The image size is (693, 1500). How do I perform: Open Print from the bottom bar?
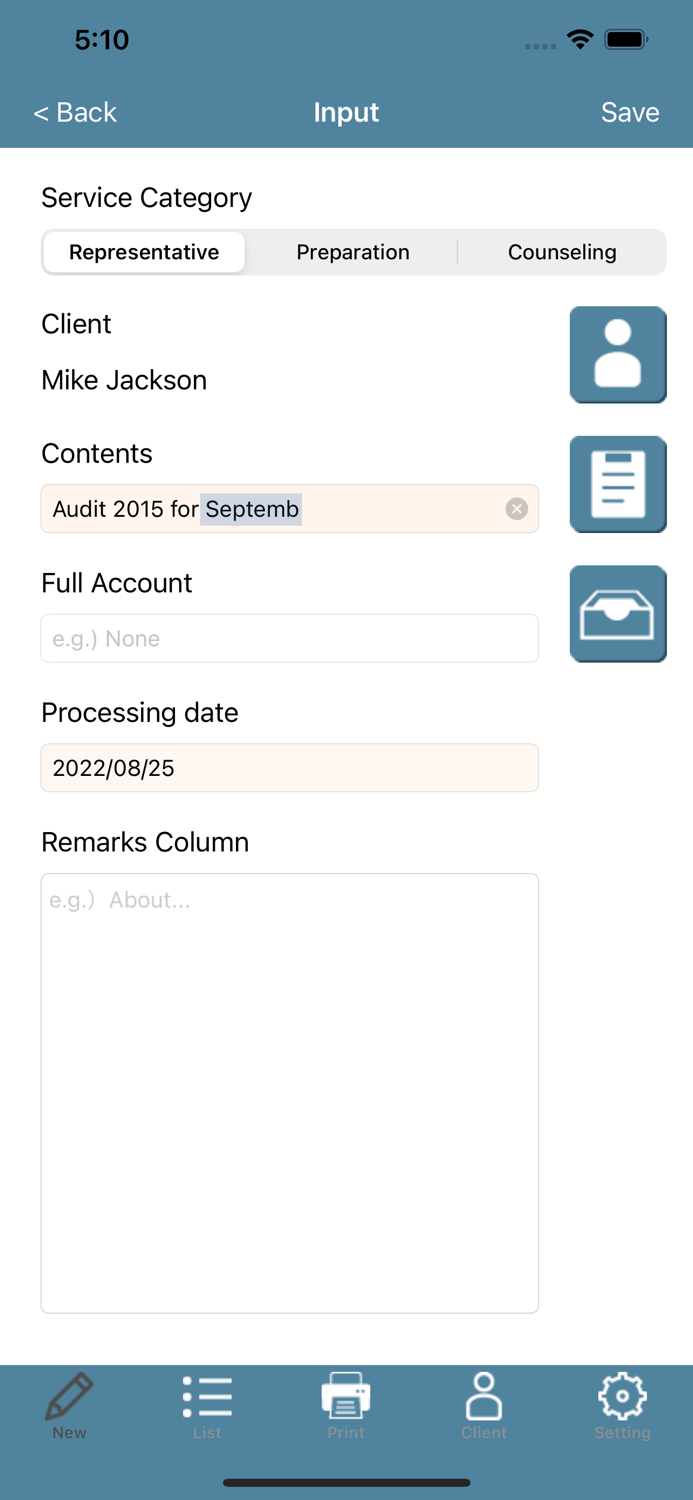coord(346,1405)
